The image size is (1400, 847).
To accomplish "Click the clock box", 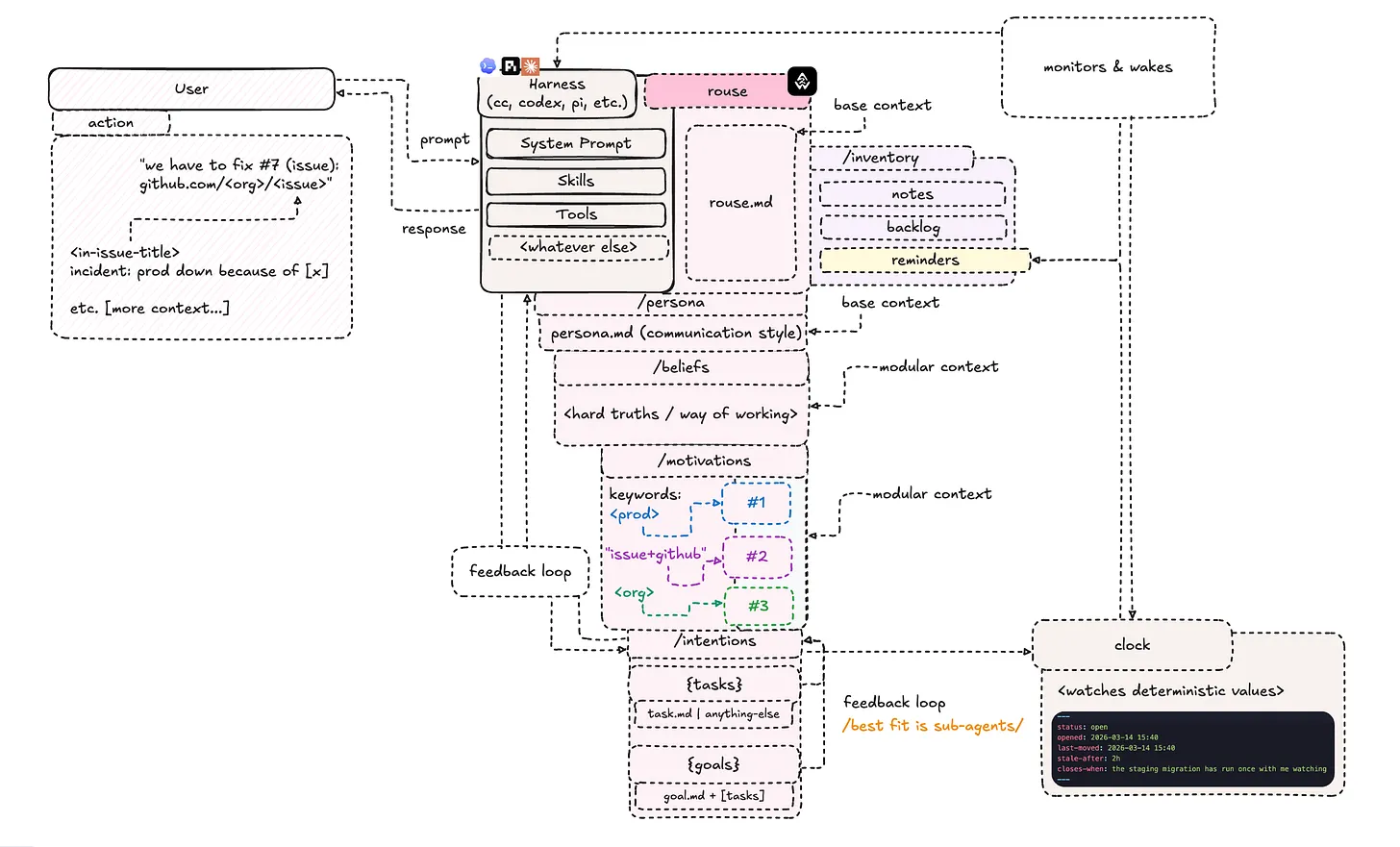I will (1132, 645).
